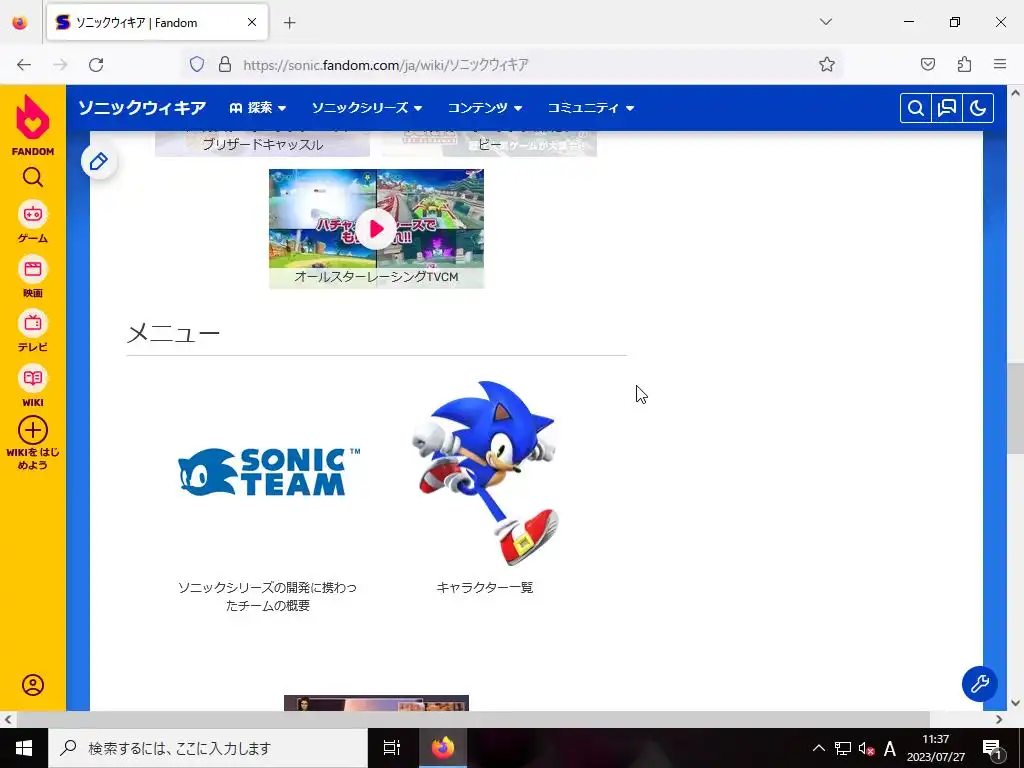
Task: Click the キャラクター一覧 caption text
Action: click(485, 587)
